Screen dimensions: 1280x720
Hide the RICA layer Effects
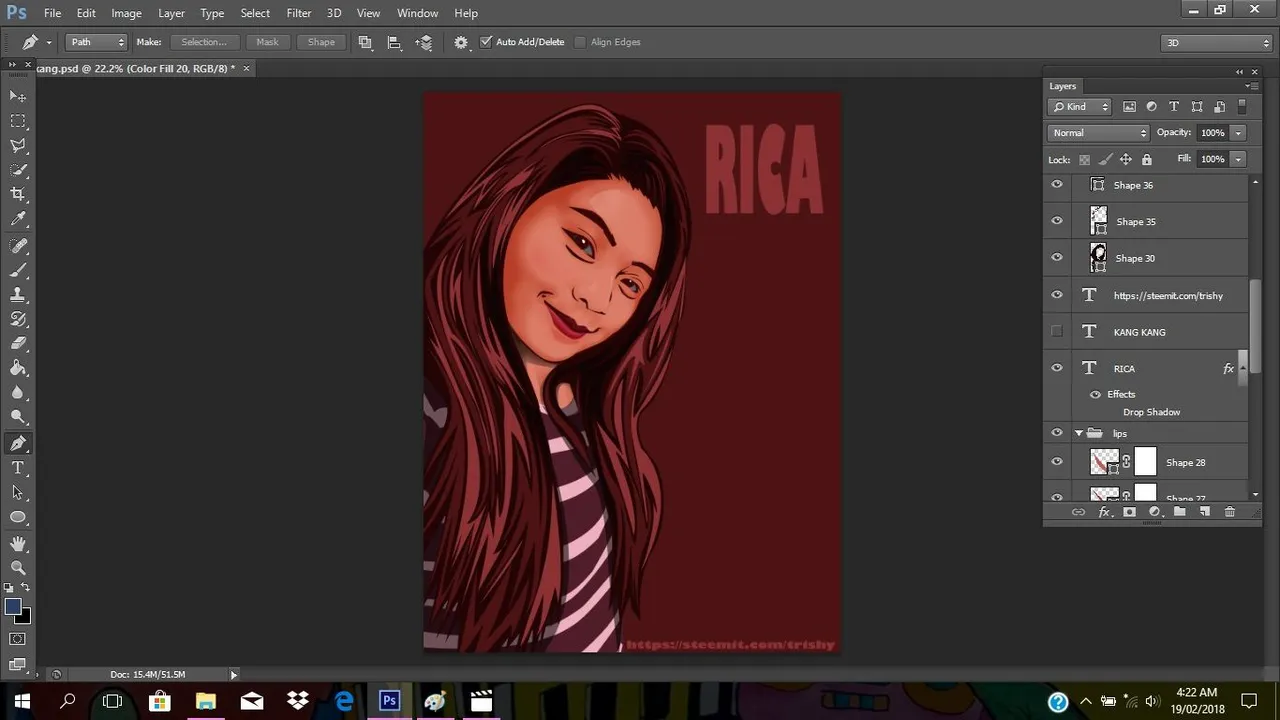pyautogui.click(x=1095, y=394)
